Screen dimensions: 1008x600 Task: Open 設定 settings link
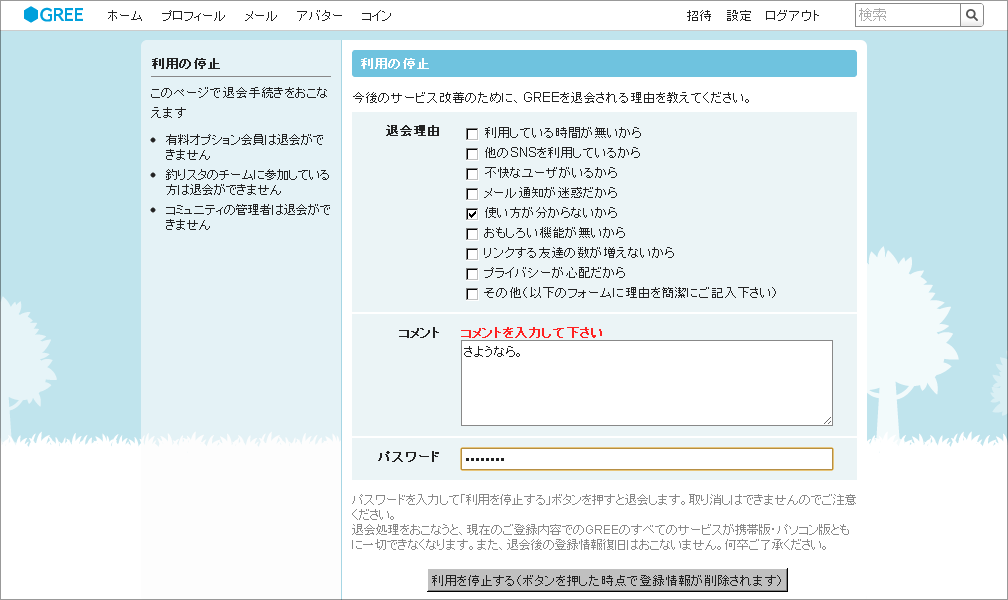coord(739,15)
